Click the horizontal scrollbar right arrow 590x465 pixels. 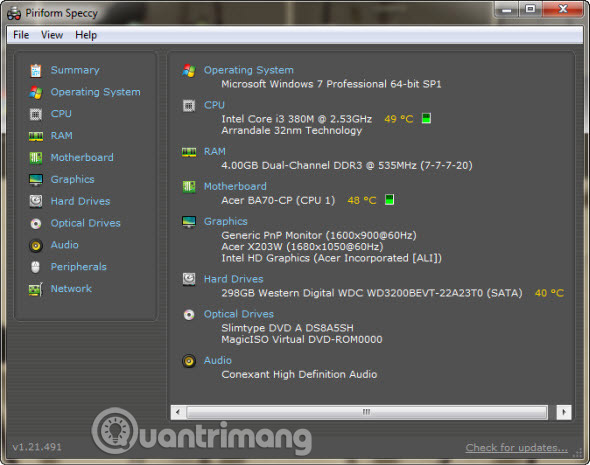coord(564,412)
